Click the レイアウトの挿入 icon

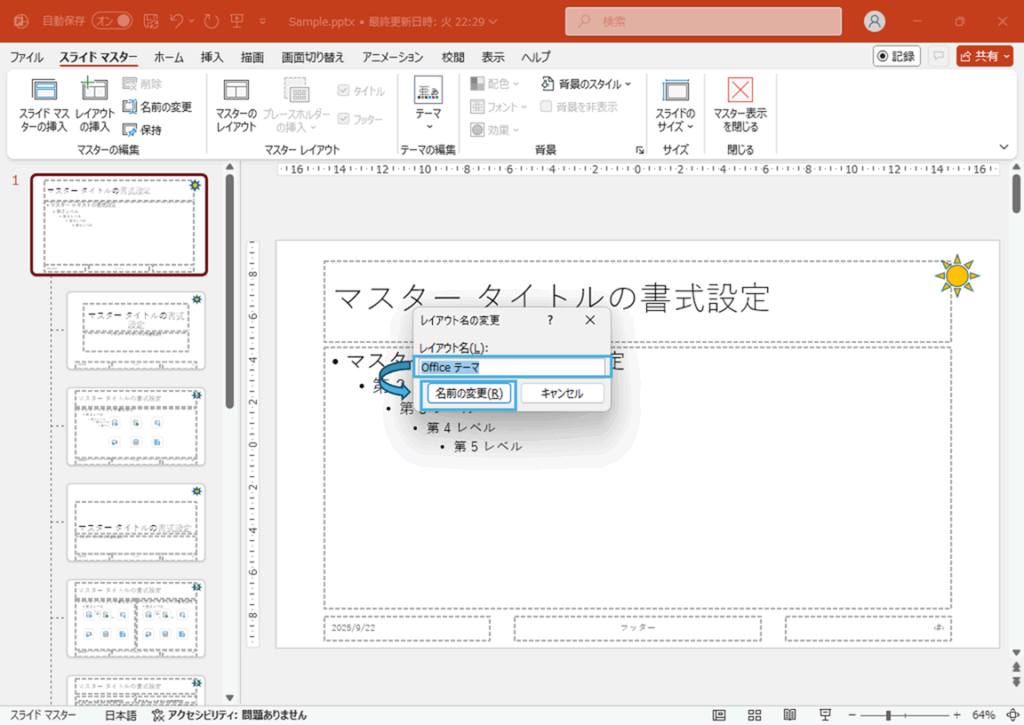pyautogui.click(x=95, y=92)
